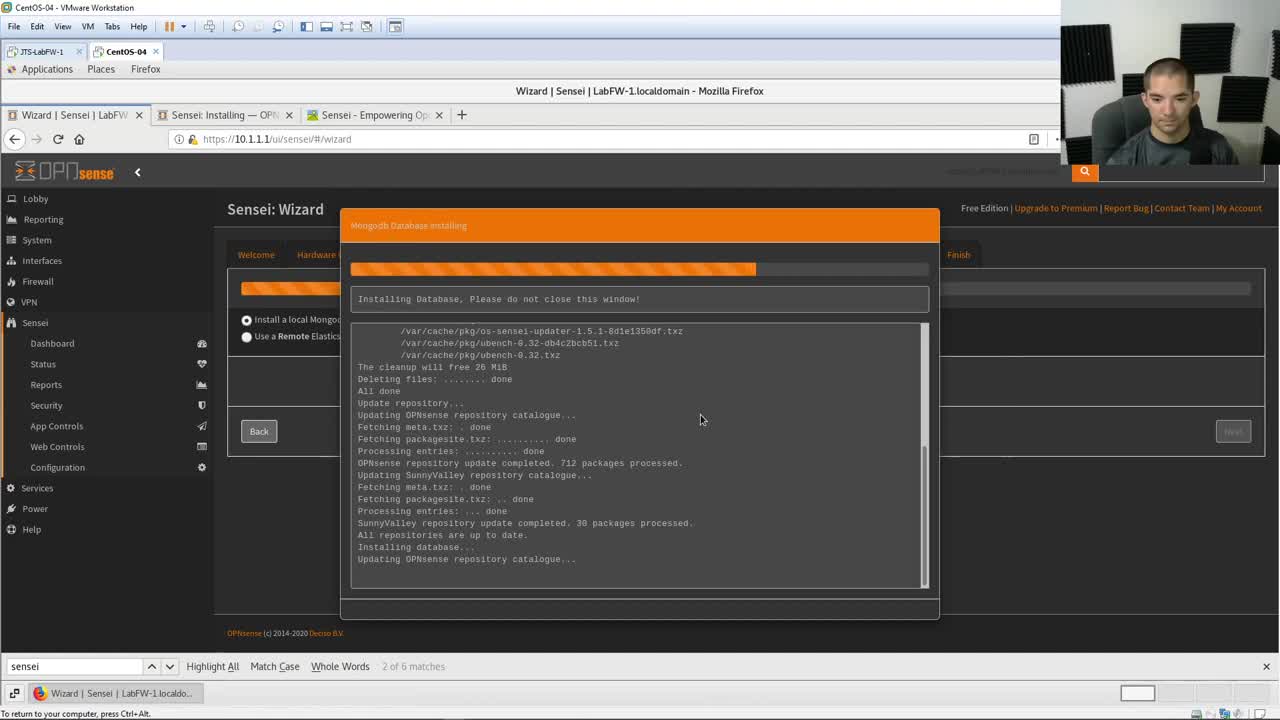Image resolution: width=1280 pixels, height=720 pixels.
Task: Click the Web Controls window icon
Action: [201, 447]
